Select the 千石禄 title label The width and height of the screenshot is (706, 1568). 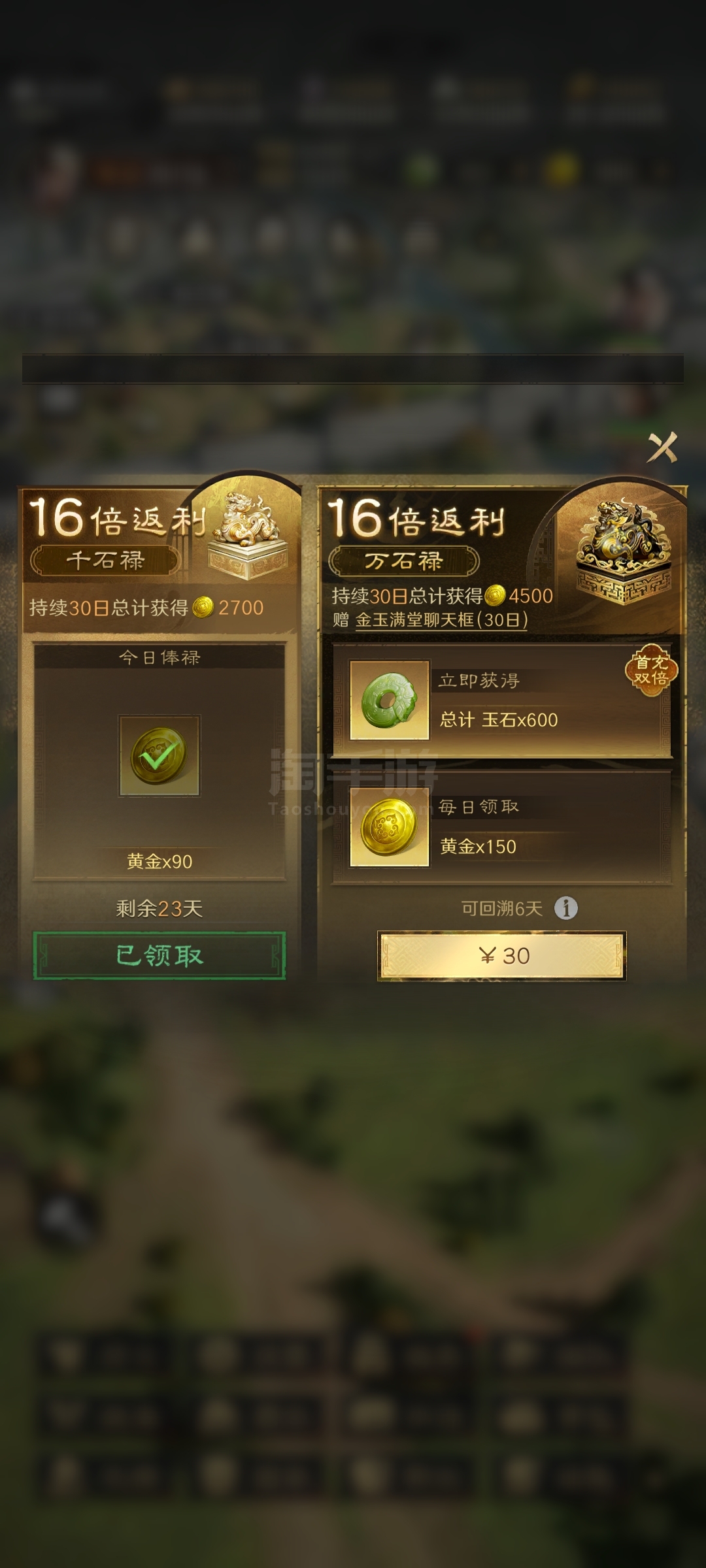tap(105, 560)
